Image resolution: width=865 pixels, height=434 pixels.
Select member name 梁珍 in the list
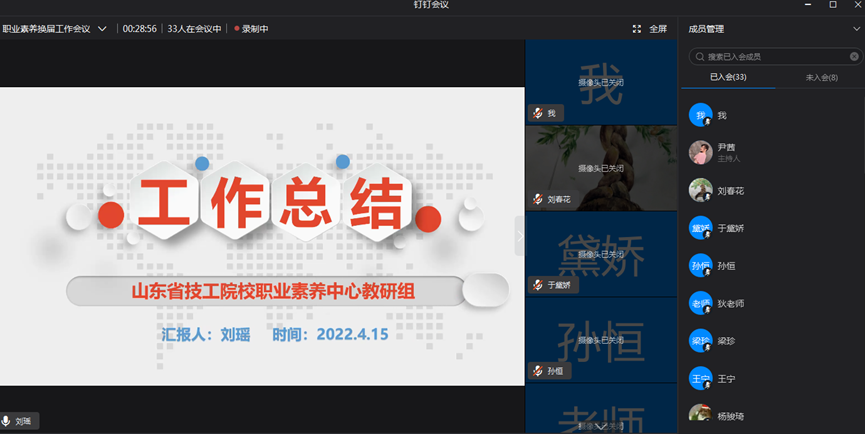point(727,341)
